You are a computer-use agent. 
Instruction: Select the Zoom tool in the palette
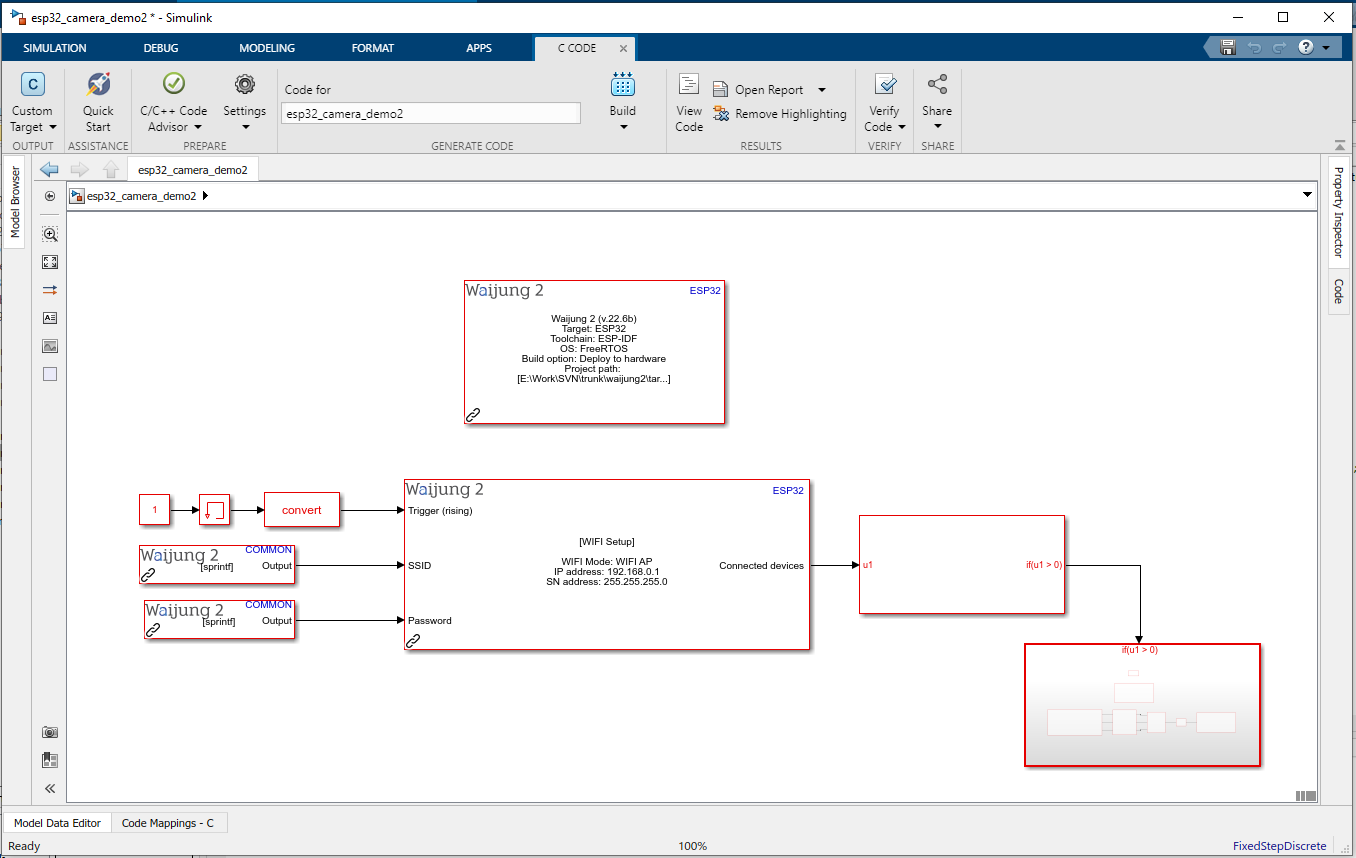point(50,234)
